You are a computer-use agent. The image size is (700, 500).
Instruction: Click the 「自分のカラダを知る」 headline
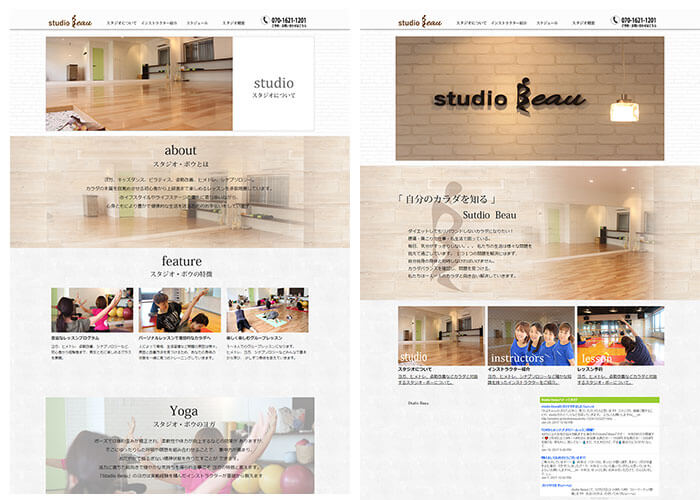coord(447,199)
